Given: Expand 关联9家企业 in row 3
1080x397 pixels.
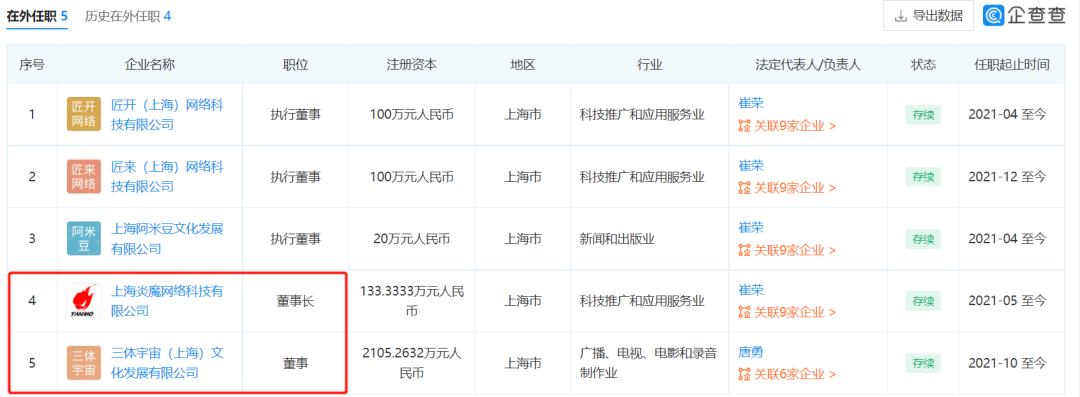Looking at the screenshot, I should pos(787,250).
